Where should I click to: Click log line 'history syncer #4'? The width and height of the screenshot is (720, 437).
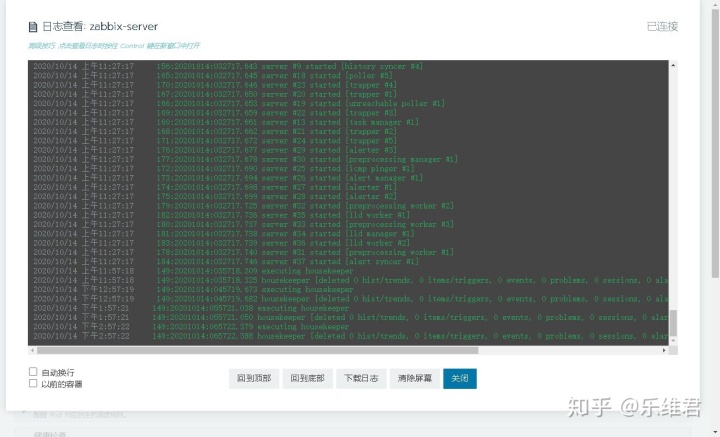(x=228, y=66)
